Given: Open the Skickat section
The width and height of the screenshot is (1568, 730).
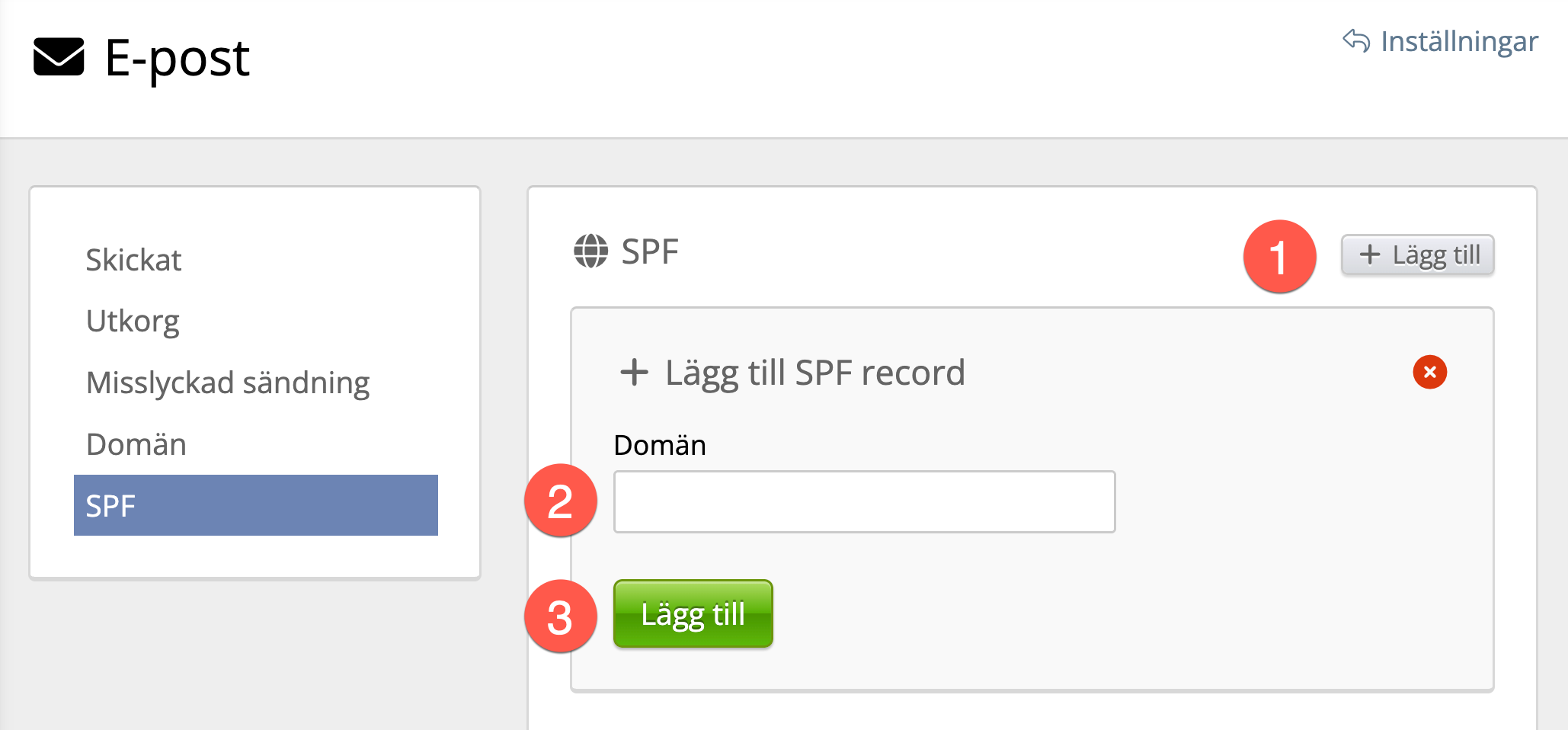Looking at the screenshot, I should tap(133, 260).
